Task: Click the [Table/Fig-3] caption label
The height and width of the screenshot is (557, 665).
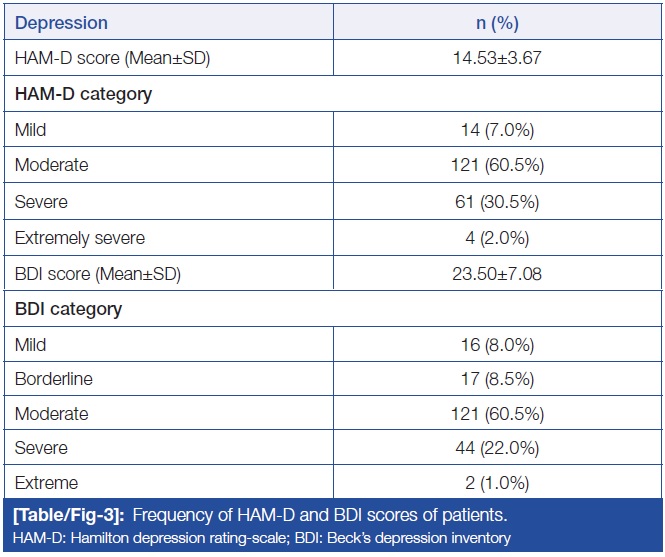Action: (66, 518)
